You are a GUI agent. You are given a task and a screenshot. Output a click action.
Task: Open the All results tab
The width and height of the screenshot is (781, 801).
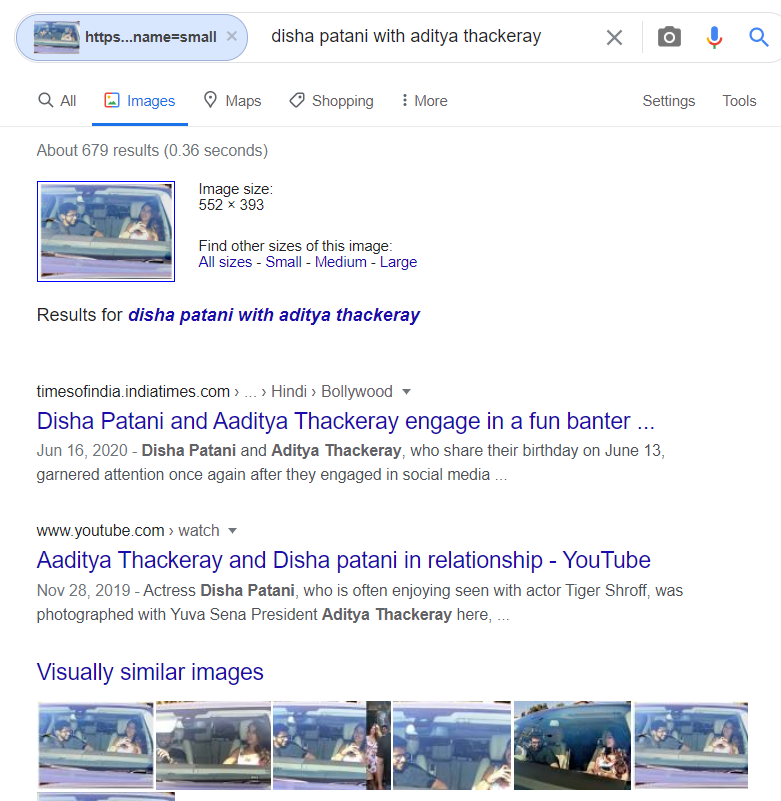57,101
